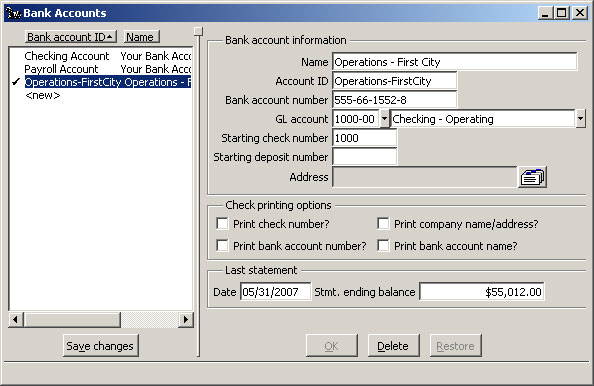594x386 pixels.
Task: Click the Restore button
Action: pos(456,345)
